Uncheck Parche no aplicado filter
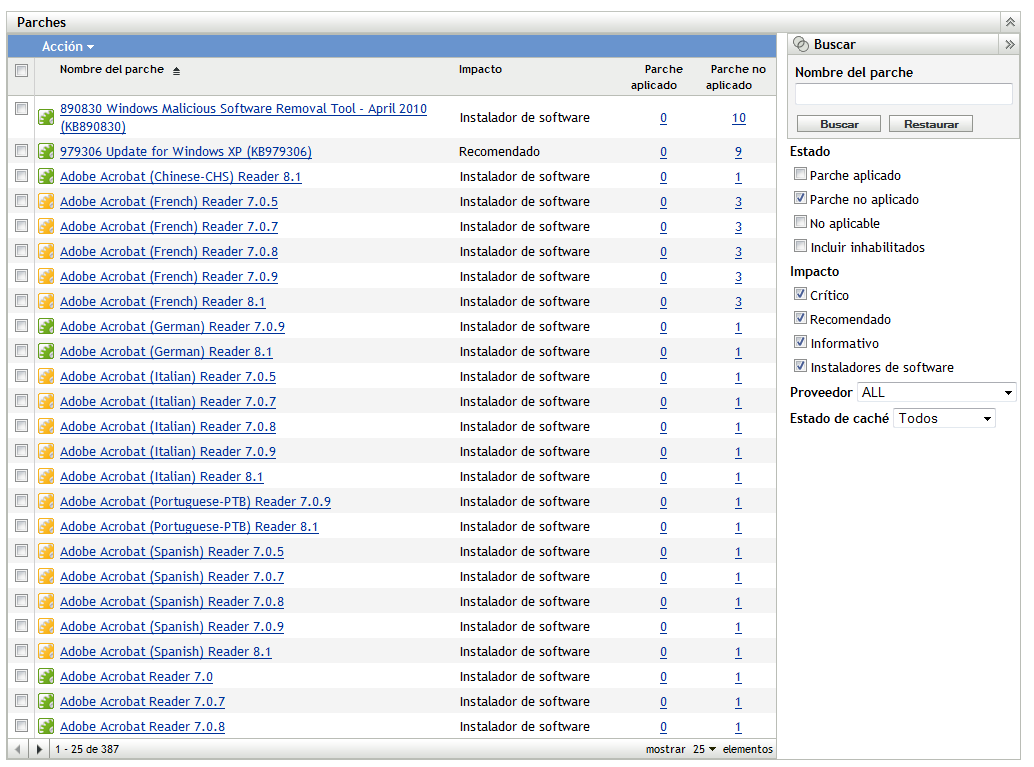Viewport: 1034px width, 767px height. point(801,198)
